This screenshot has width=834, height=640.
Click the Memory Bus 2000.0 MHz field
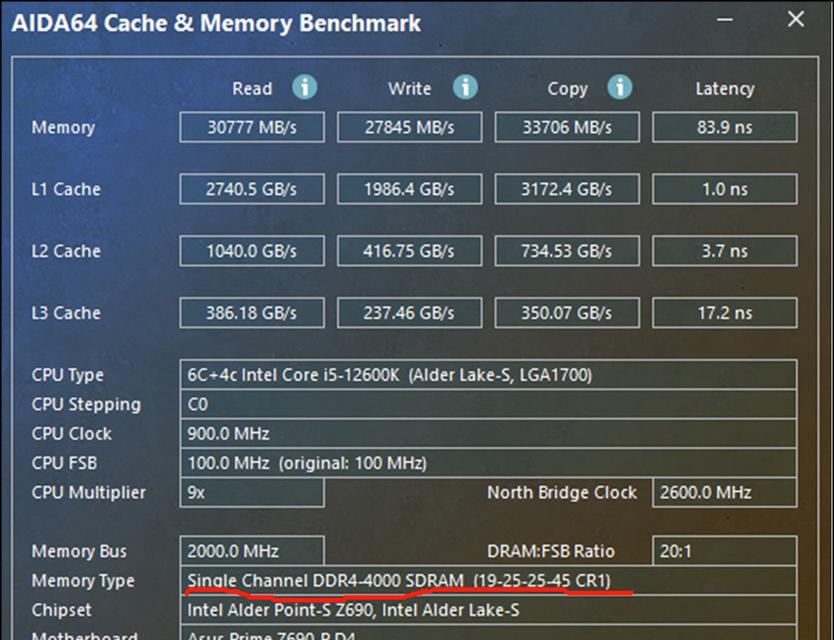click(252, 551)
